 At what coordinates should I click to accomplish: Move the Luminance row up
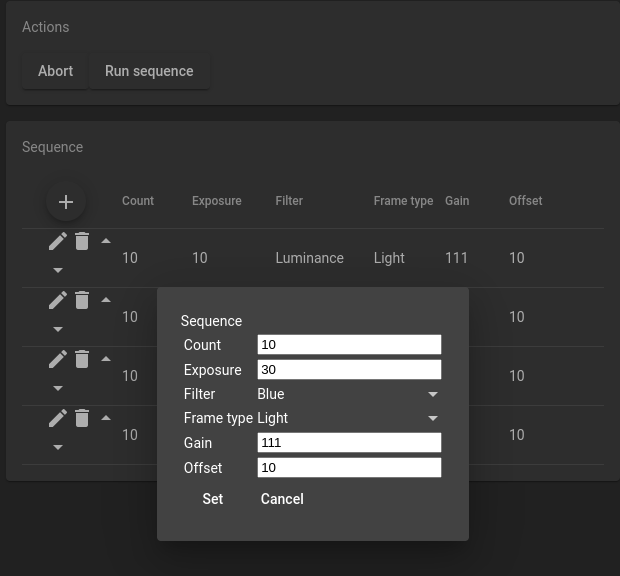coord(106,241)
